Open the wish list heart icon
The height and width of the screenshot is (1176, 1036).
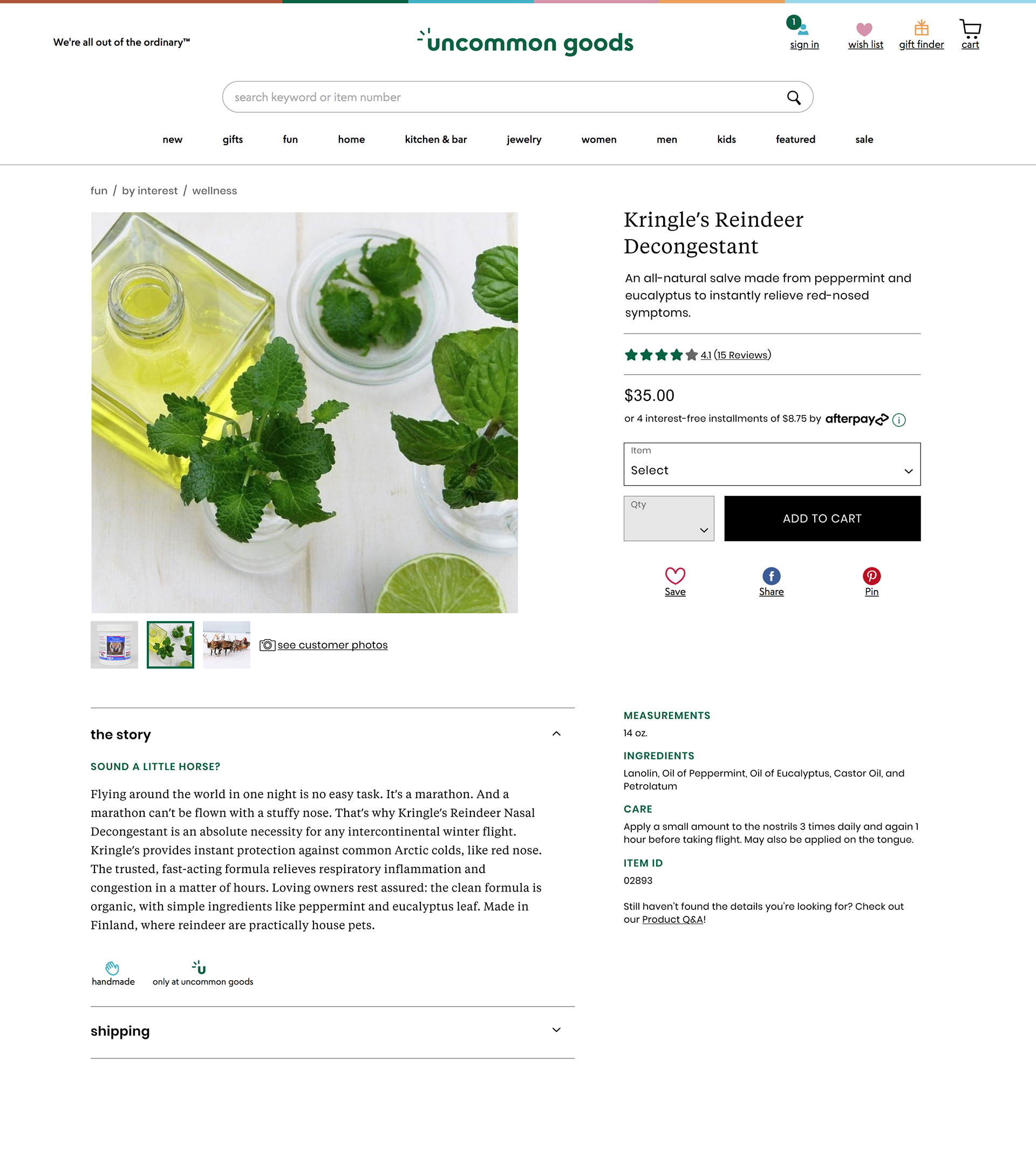point(864,29)
